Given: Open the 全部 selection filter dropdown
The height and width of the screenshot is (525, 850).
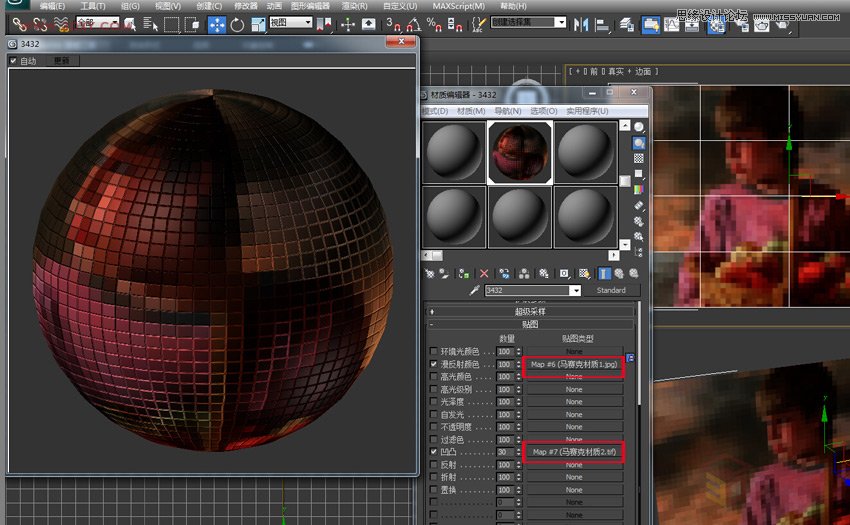Looking at the screenshot, I should tap(98, 23).
